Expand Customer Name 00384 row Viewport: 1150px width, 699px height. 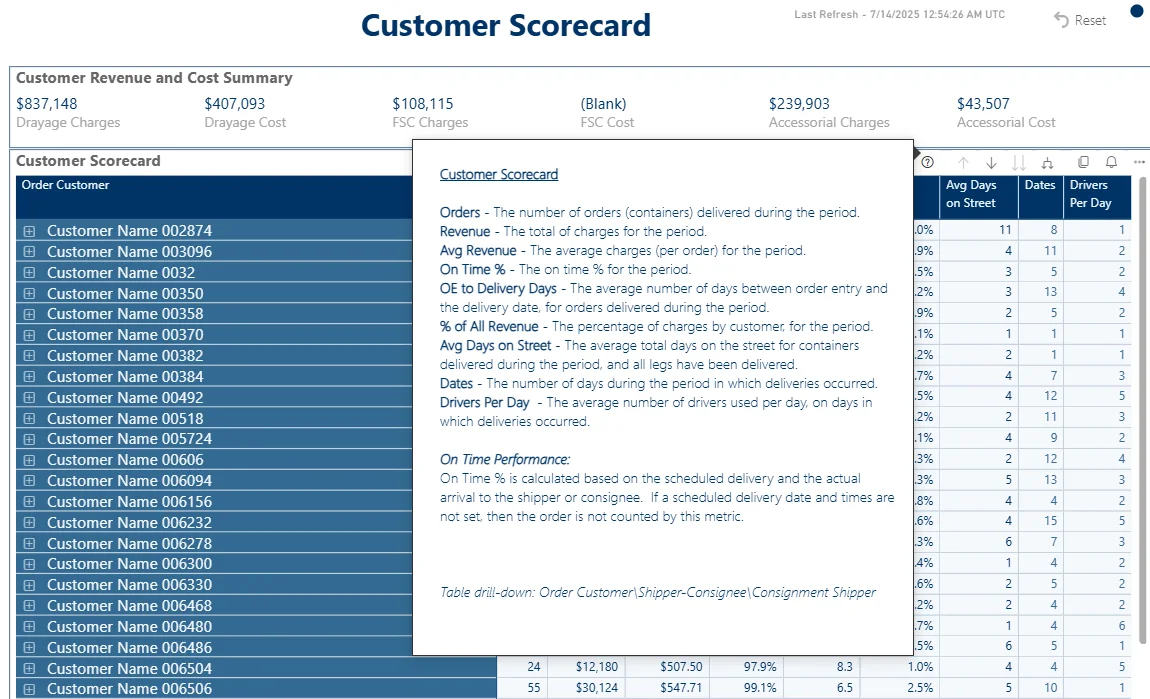tap(29, 377)
